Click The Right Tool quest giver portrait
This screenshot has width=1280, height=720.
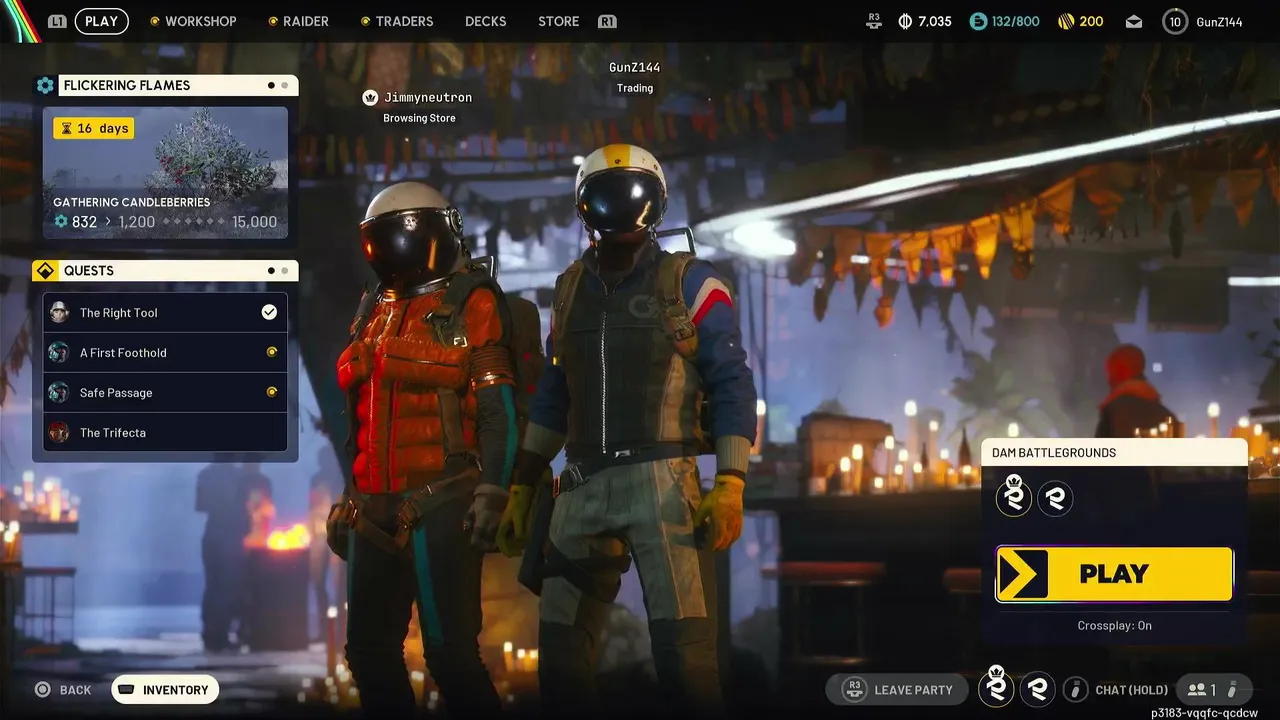pos(59,312)
